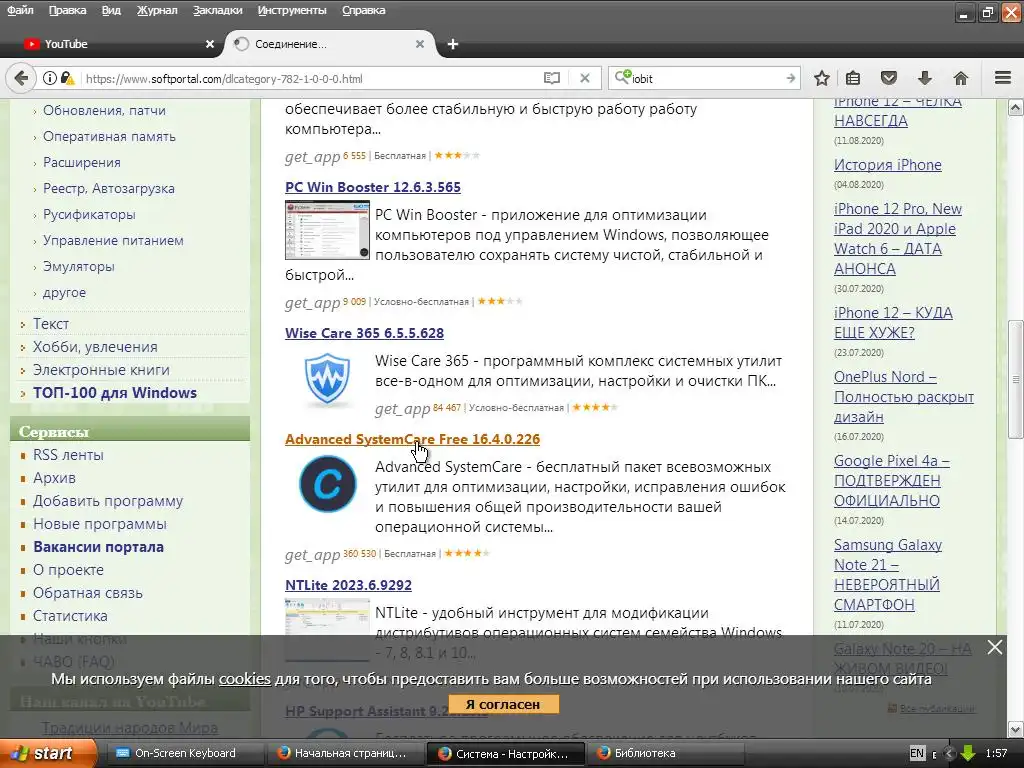Click EN language indicator in tray
Image resolution: width=1024 pixels, height=768 pixels.
click(918, 753)
